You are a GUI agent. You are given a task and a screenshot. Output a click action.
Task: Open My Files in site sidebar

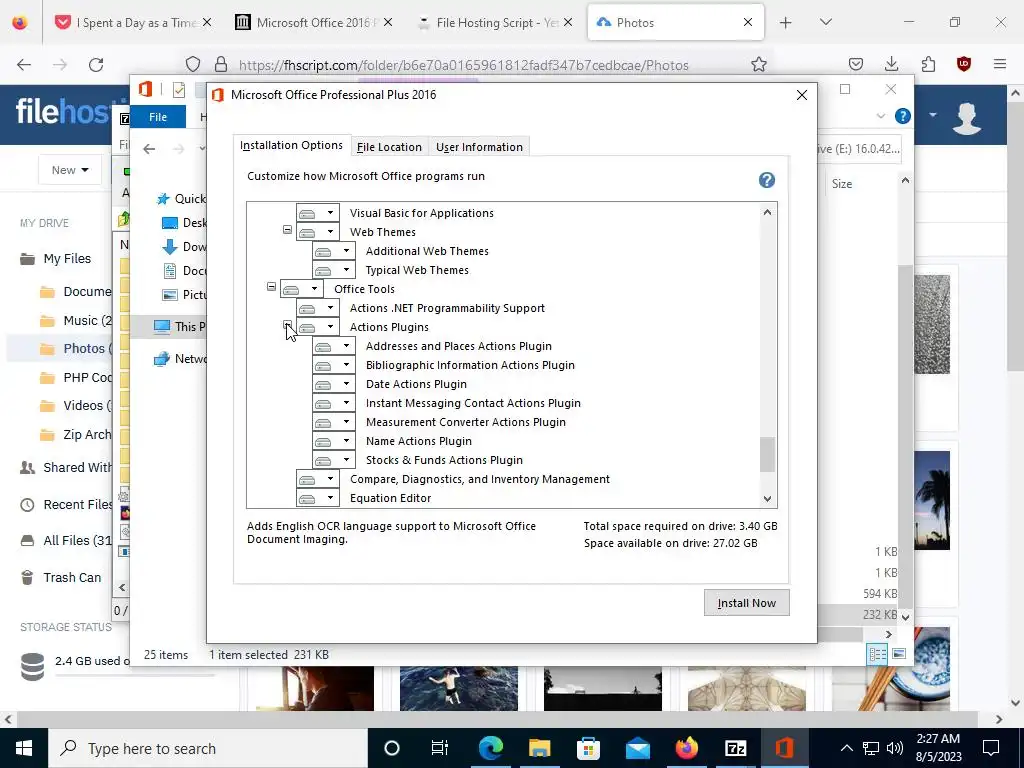tap(67, 259)
